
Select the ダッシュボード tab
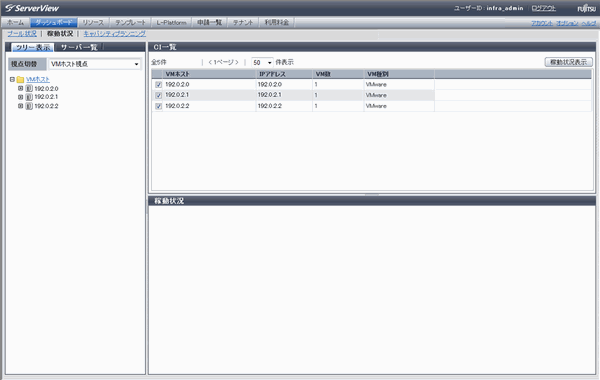point(54,23)
